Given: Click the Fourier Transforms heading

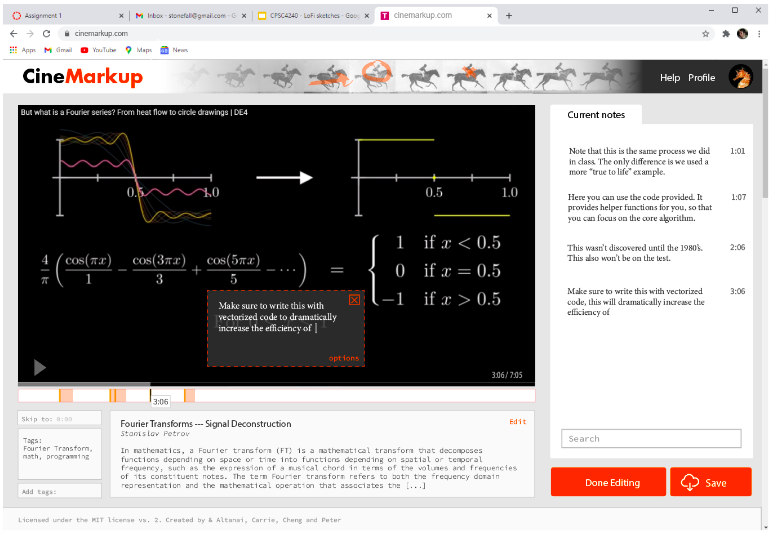Looking at the screenshot, I should tap(206, 423).
